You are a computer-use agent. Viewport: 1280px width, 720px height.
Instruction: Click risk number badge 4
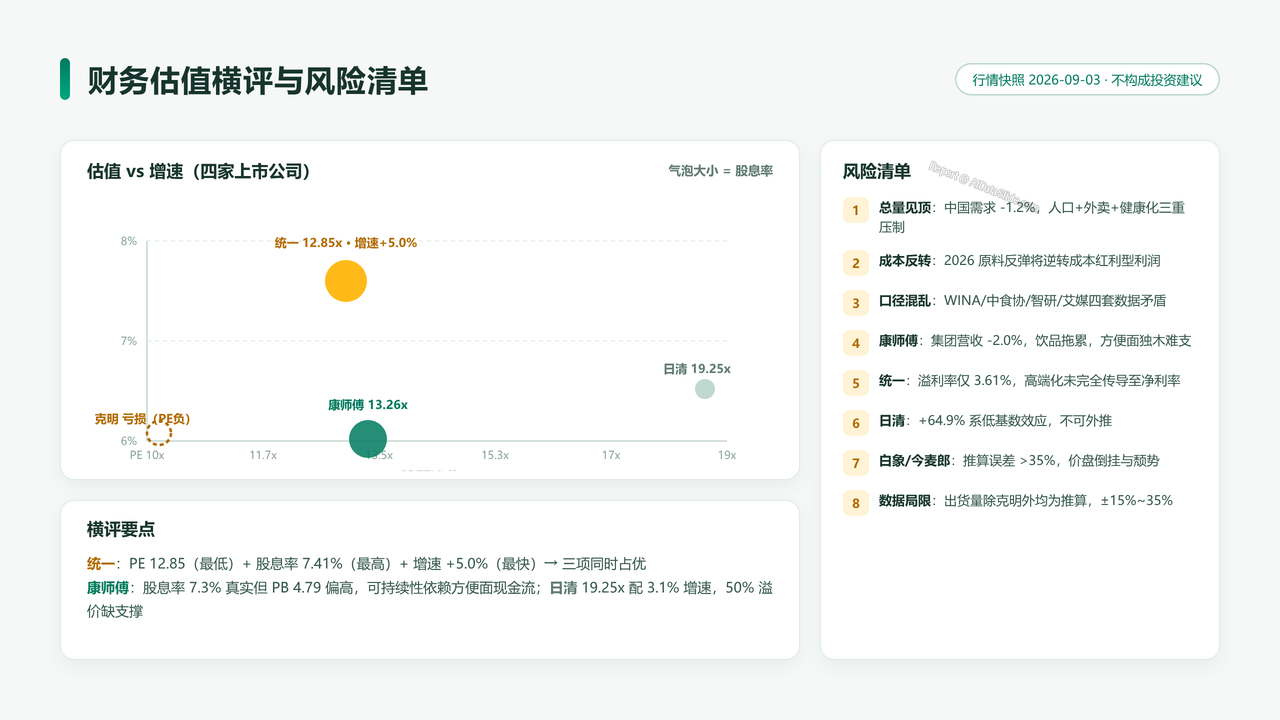pyautogui.click(x=856, y=343)
